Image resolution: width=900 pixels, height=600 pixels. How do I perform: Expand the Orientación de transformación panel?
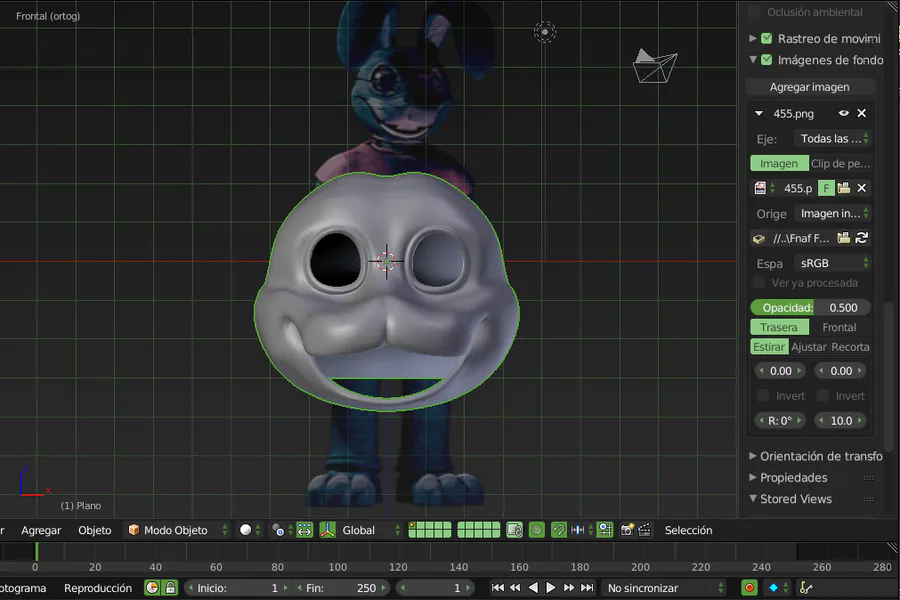click(x=752, y=456)
